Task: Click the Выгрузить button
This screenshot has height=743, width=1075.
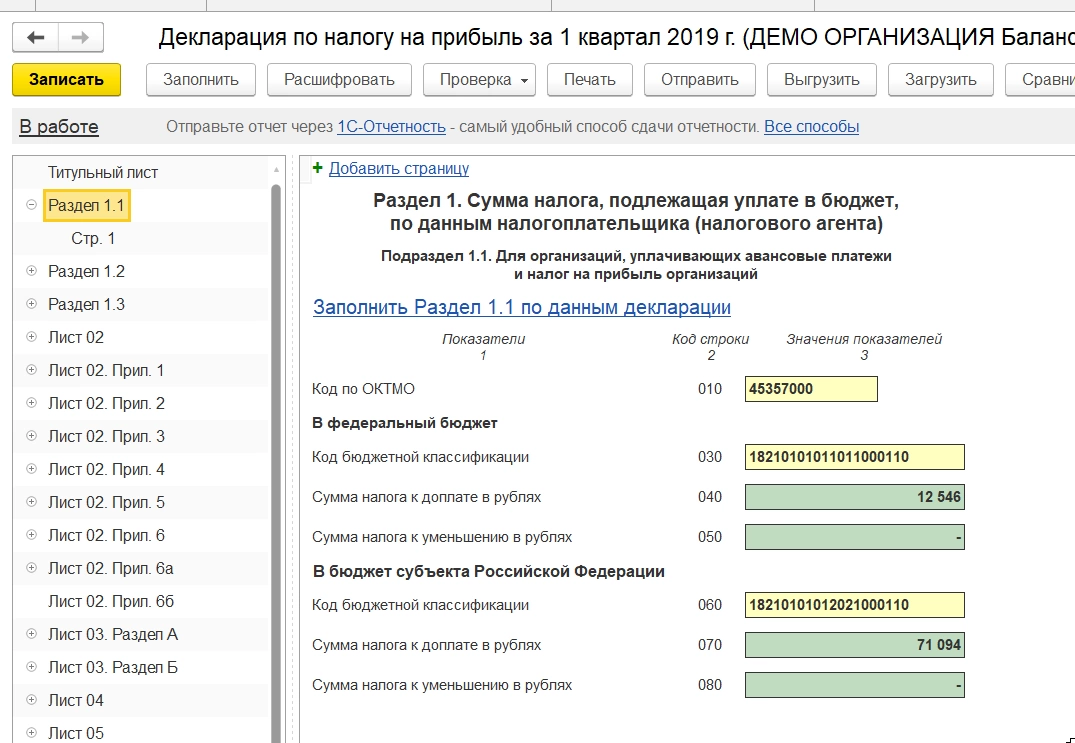Action: pos(821,80)
